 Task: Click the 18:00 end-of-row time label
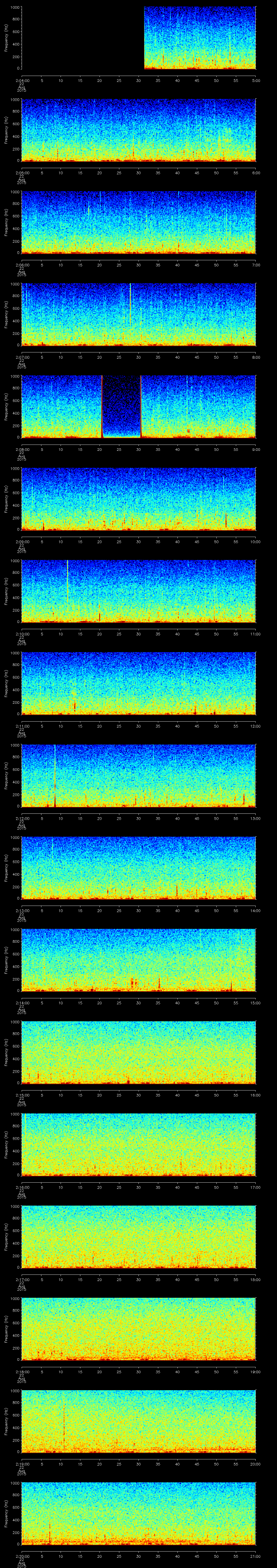point(256,1279)
